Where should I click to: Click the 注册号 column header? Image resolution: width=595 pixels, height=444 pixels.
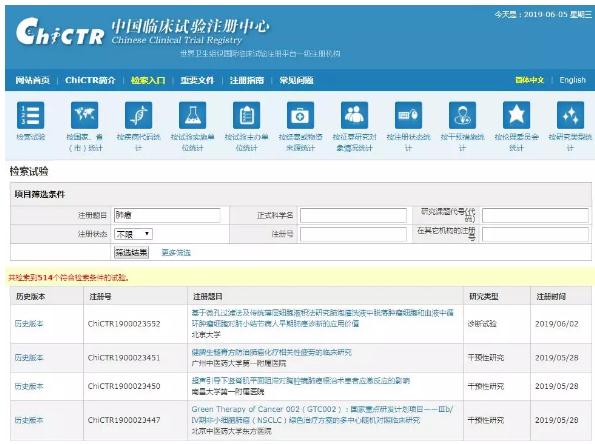point(101,296)
